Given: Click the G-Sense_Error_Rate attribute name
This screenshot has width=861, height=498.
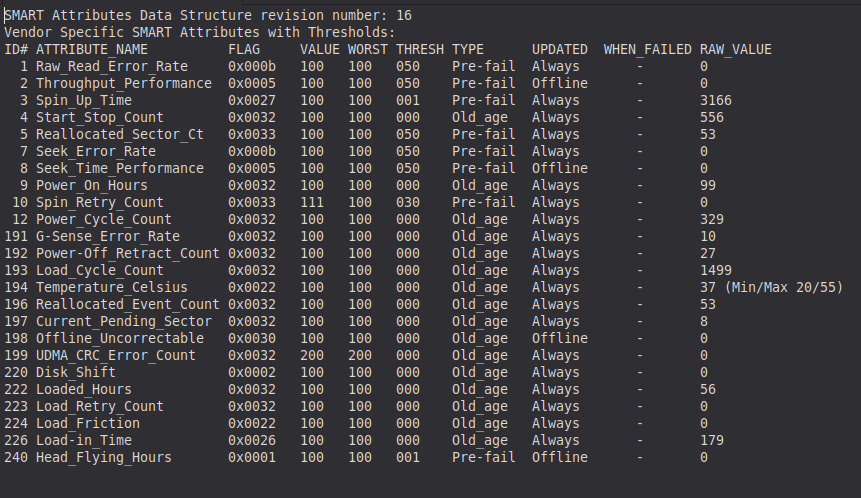Looking at the screenshot, I should [x=108, y=237].
